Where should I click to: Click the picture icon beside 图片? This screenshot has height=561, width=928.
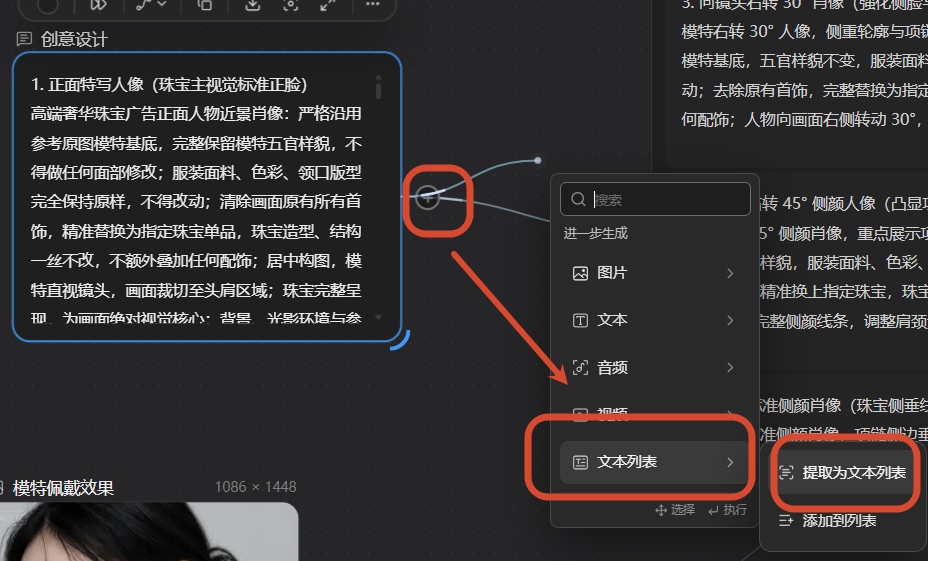[581, 273]
